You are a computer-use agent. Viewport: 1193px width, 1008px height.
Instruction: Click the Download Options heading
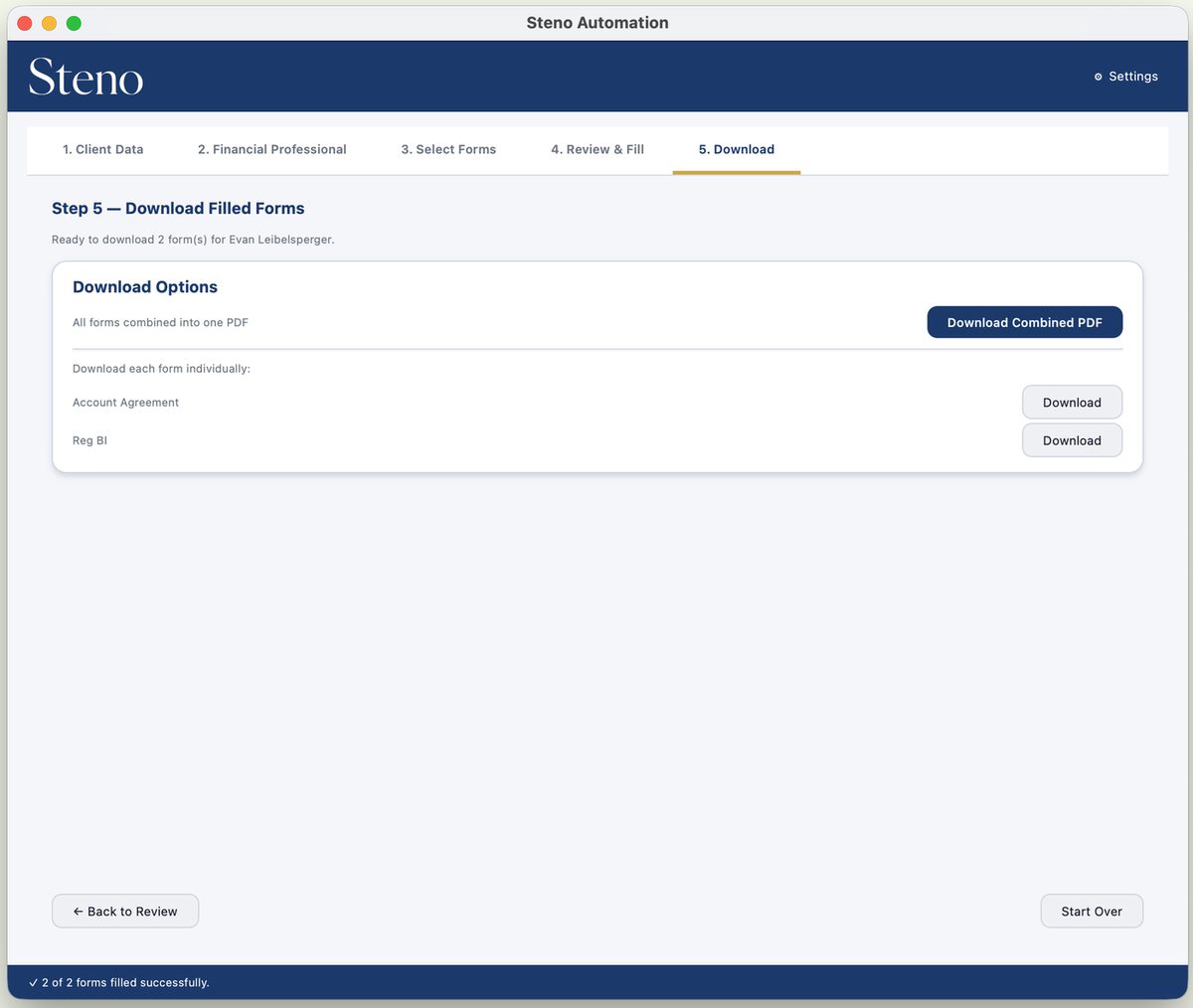[145, 287]
